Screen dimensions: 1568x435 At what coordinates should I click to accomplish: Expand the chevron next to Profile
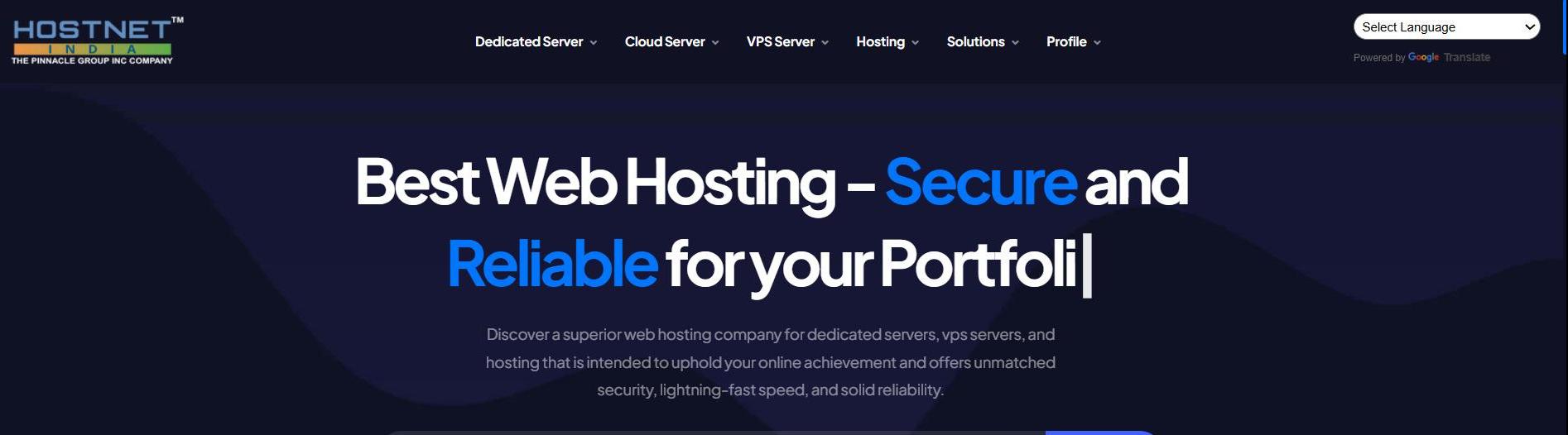[x=1097, y=43]
